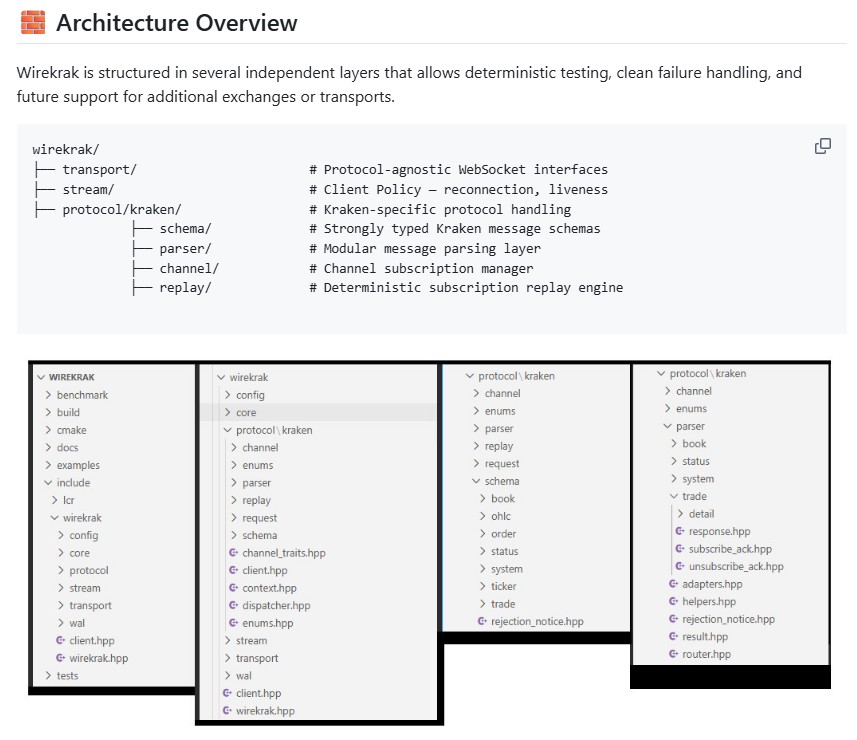
Task: Collapse the include folder chevron
Action: (x=48, y=483)
